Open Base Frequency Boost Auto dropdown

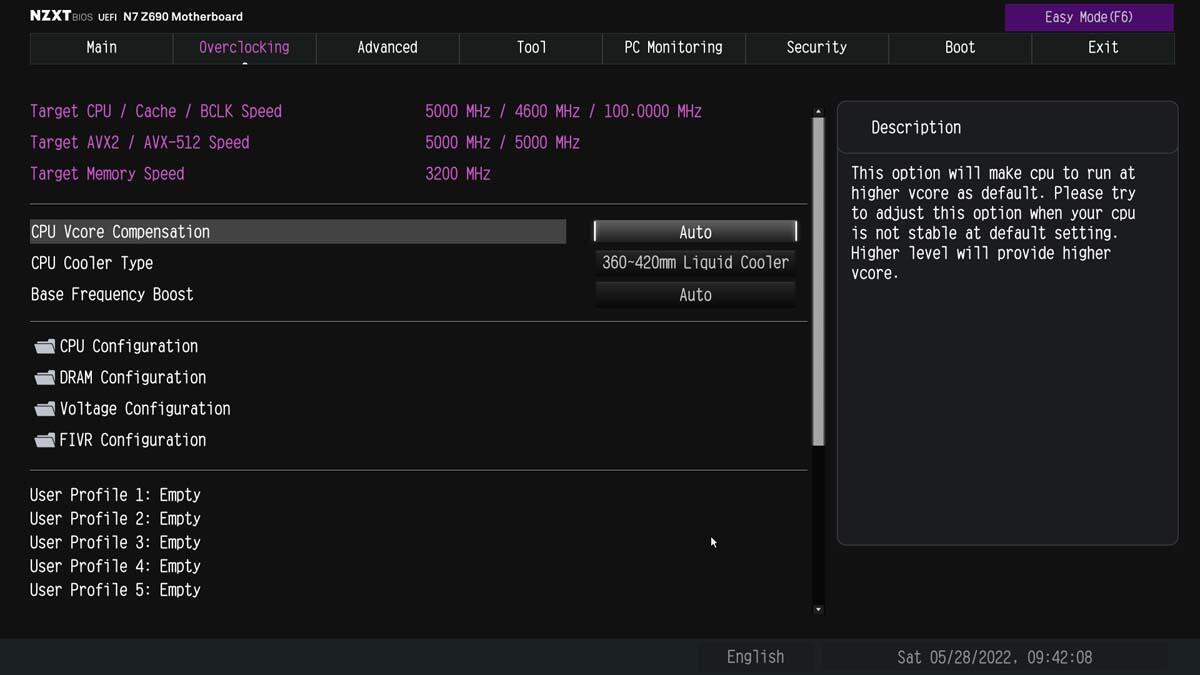(695, 295)
